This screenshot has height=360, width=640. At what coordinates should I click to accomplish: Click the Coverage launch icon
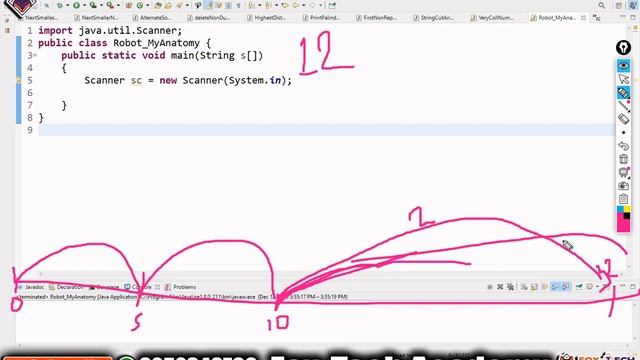point(93,5)
